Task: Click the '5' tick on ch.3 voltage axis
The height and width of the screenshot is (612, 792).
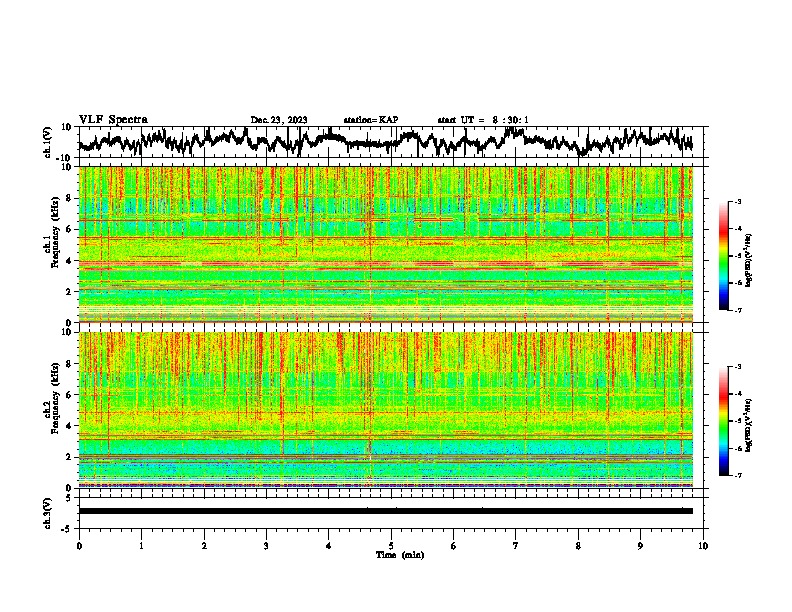Action: pyautogui.click(x=69, y=498)
